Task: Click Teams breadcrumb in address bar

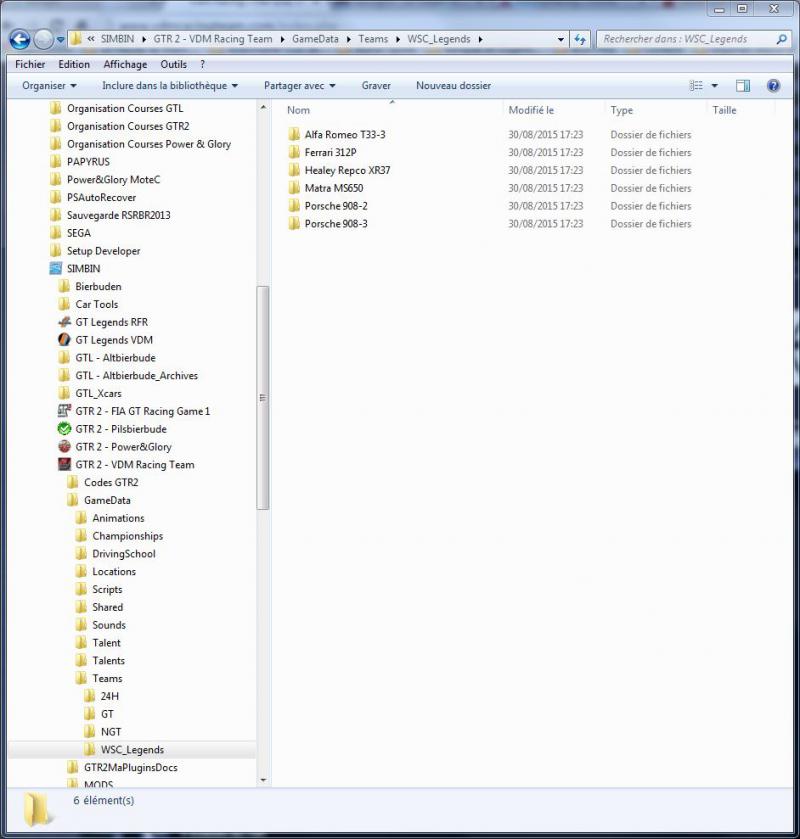Action: (373, 39)
